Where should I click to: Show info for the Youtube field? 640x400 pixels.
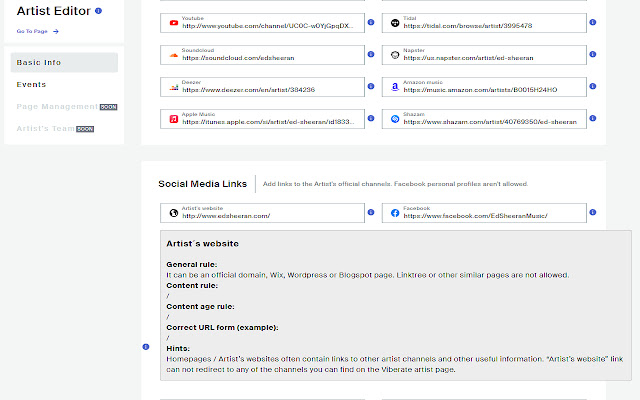pos(371,22)
